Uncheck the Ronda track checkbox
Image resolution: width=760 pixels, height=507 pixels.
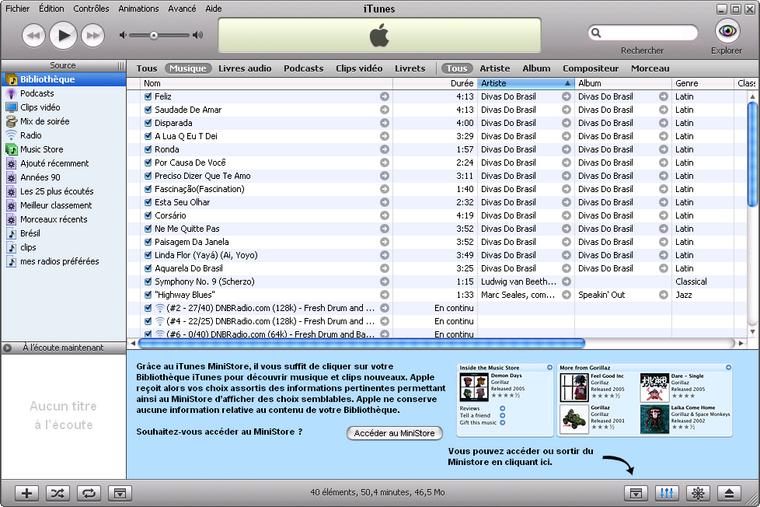pos(148,149)
